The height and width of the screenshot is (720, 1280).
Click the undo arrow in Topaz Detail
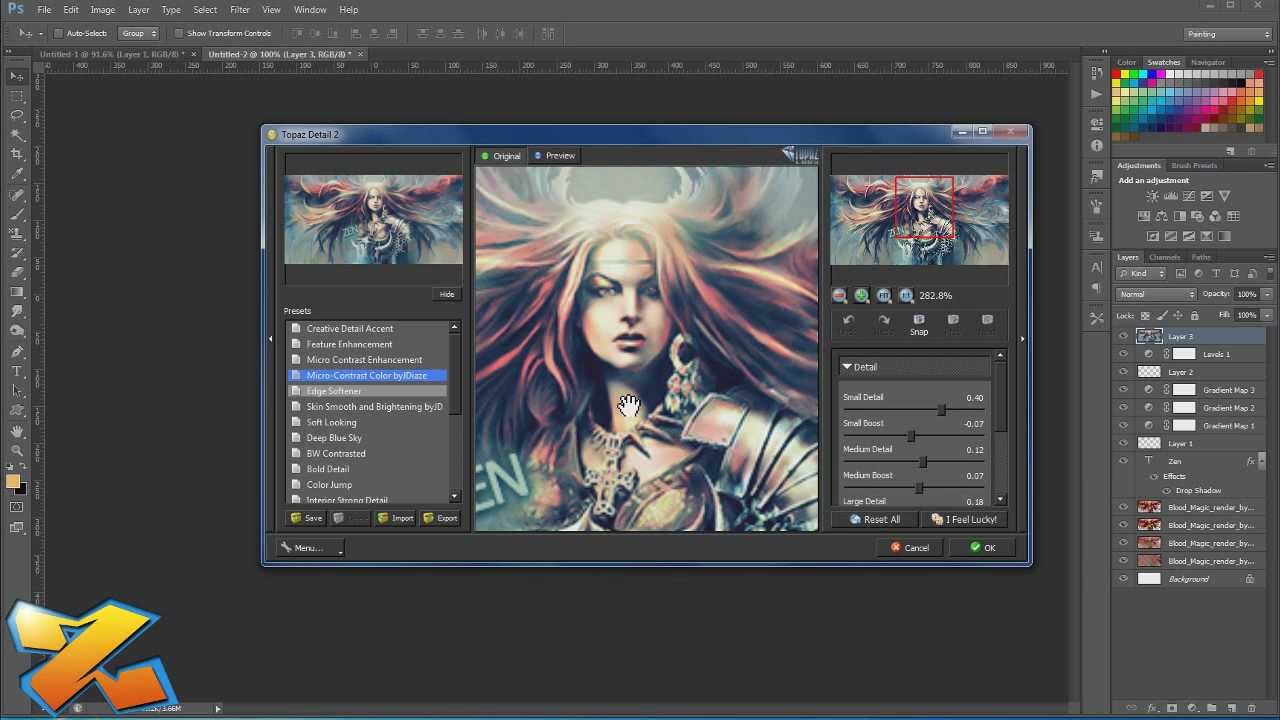849,320
